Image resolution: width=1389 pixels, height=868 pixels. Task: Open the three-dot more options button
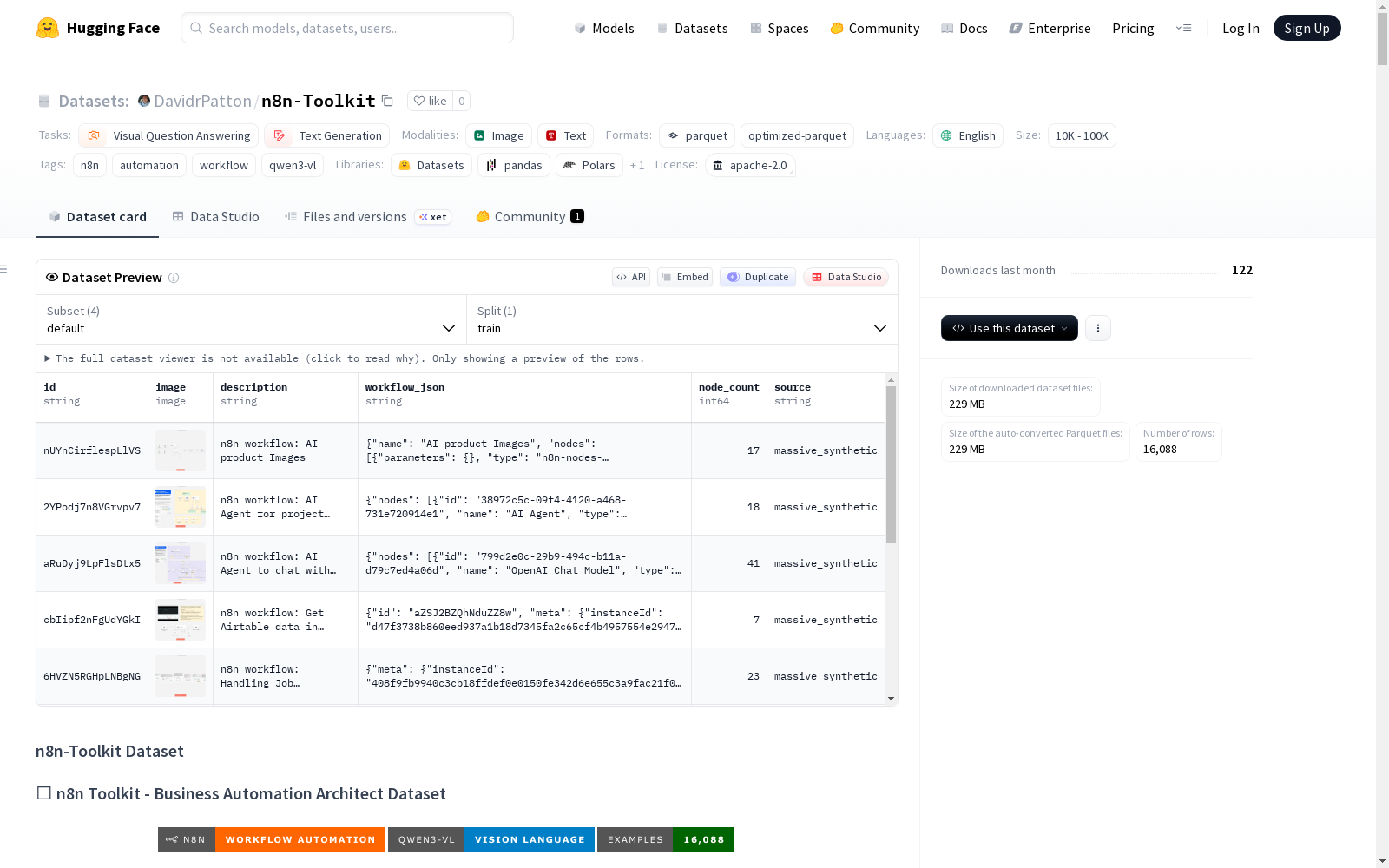(x=1098, y=328)
